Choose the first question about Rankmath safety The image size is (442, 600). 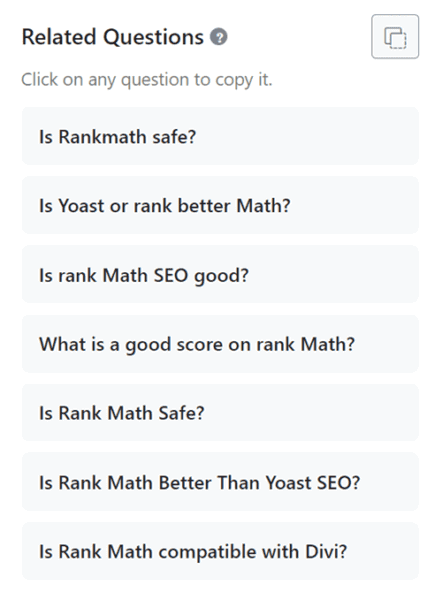click(220, 136)
